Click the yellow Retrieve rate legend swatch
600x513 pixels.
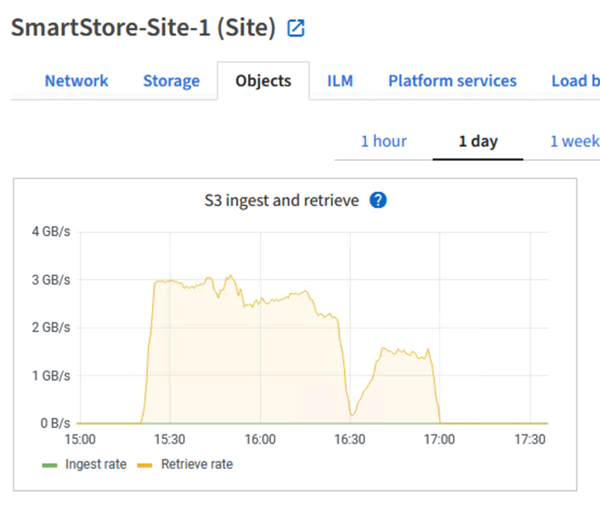(144, 464)
